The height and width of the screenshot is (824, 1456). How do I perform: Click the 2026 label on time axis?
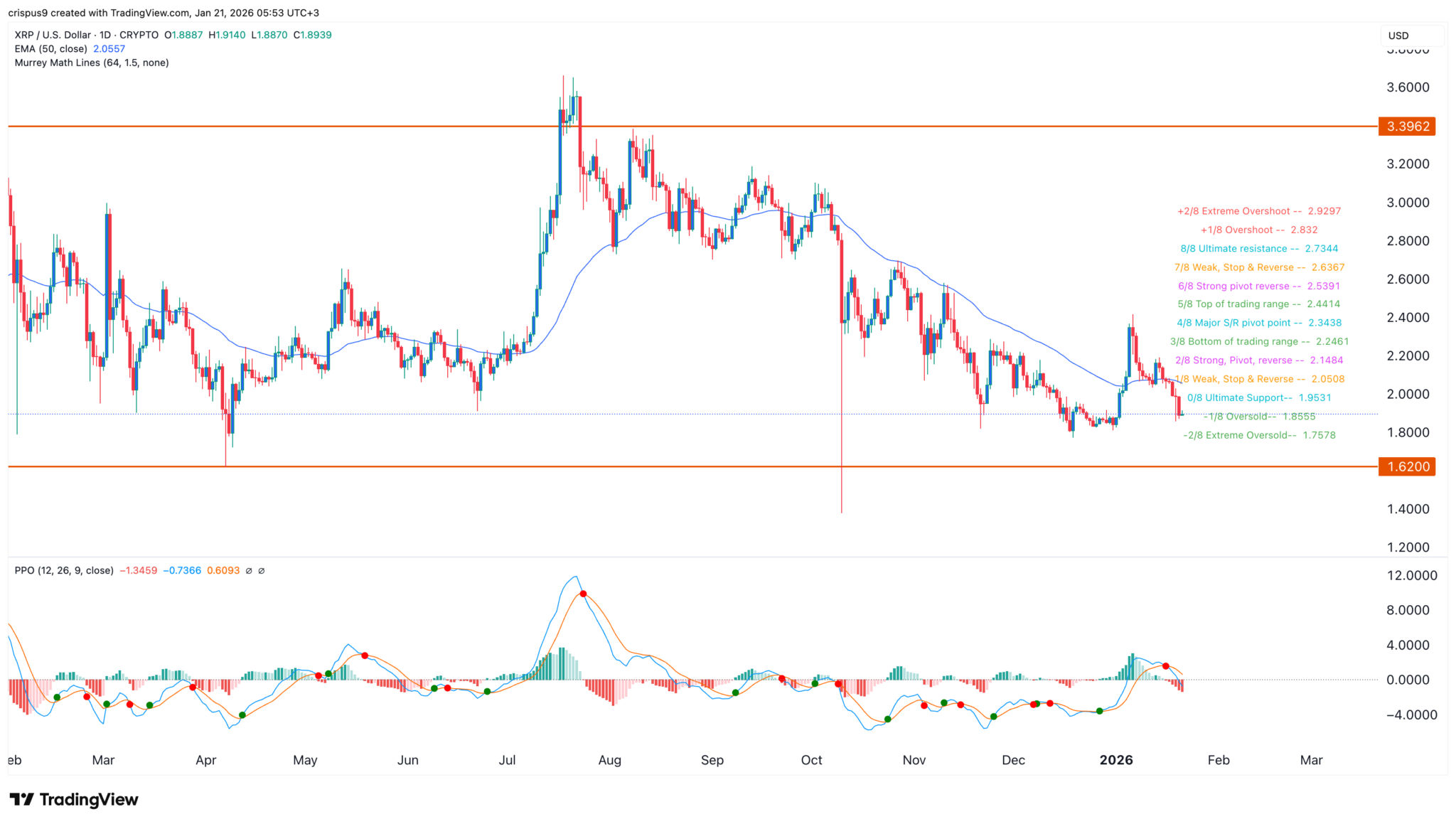click(x=1115, y=760)
